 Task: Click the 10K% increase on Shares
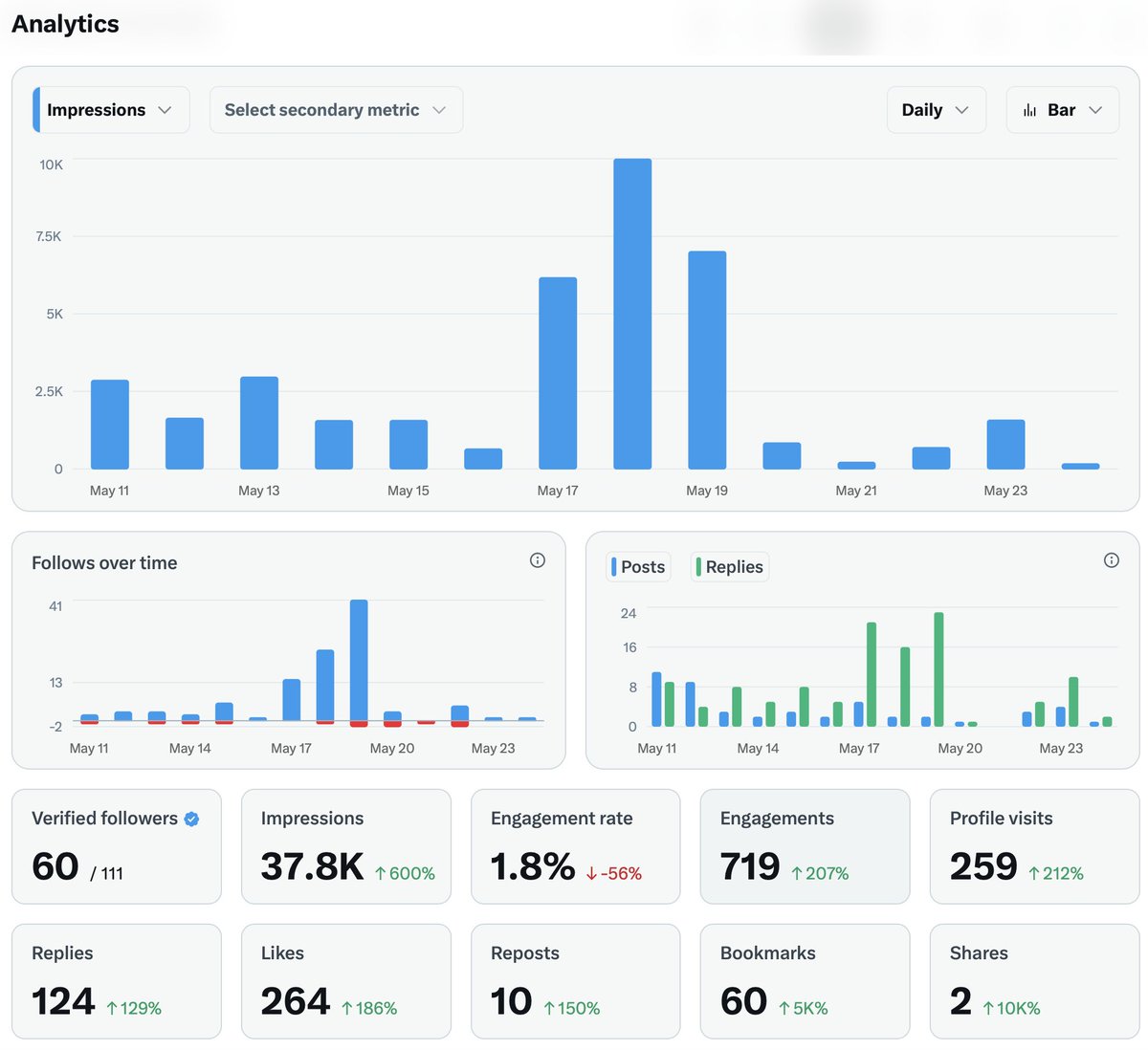click(x=1012, y=1008)
